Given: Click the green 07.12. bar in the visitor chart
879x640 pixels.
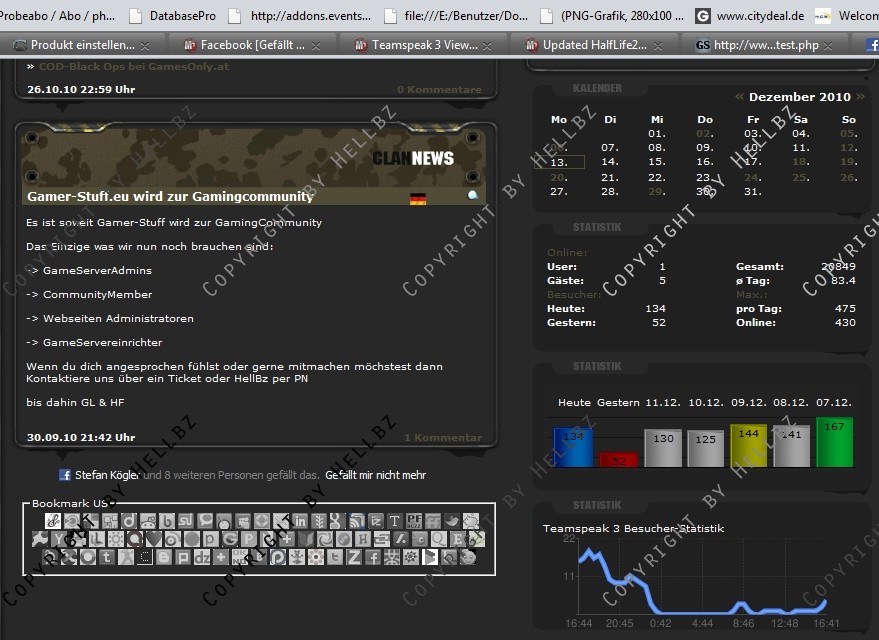Looking at the screenshot, I should [834, 442].
